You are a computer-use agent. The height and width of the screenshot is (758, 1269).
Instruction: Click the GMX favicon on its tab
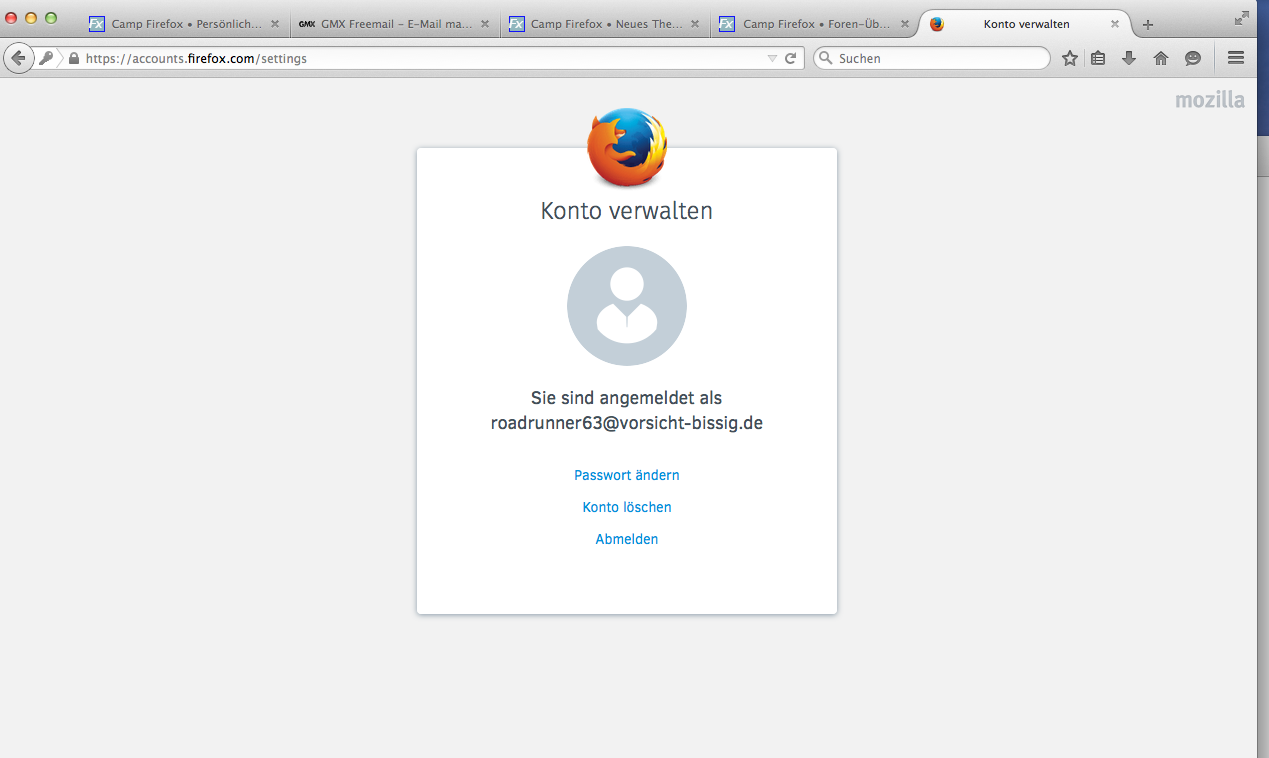coord(307,24)
